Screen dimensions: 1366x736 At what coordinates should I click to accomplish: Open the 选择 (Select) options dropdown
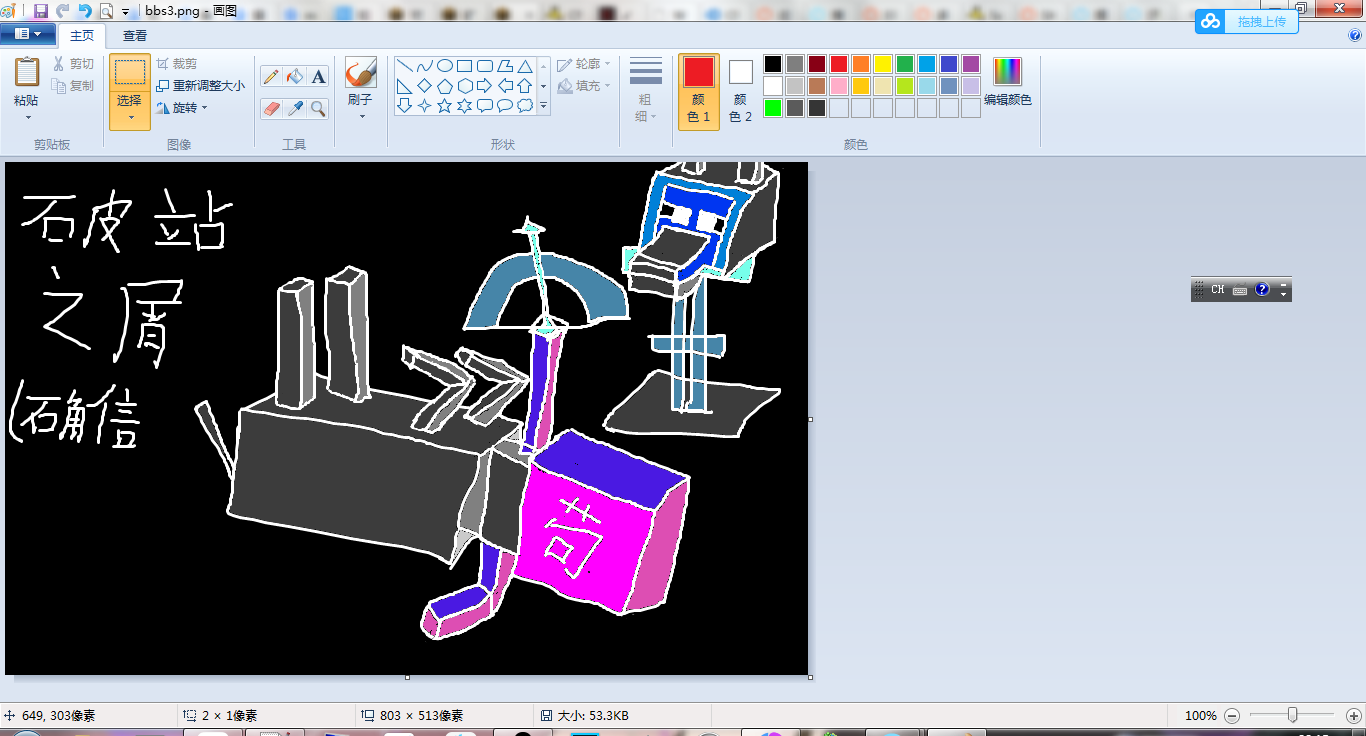(x=130, y=117)
